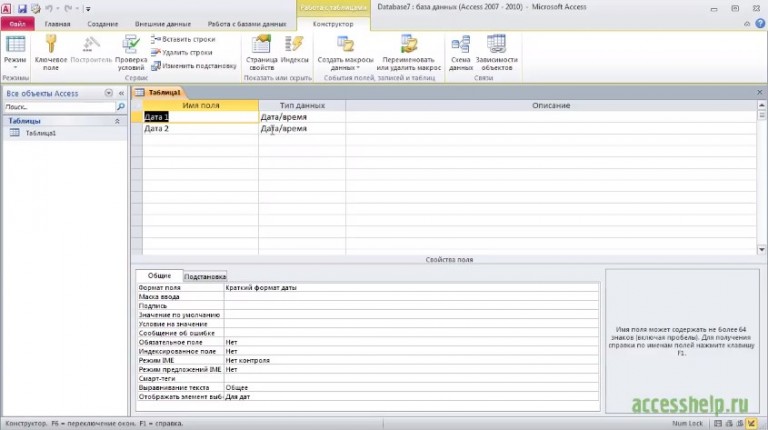Click the Маска ввода property field
The height and width of the screenshot is (430, 768).
tap(411, 297)
